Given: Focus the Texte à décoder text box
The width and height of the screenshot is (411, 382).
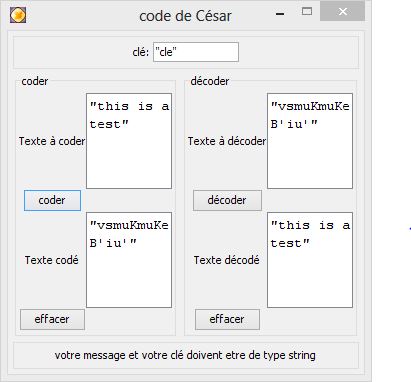Looking at the screenshot, I should [310, 141].
